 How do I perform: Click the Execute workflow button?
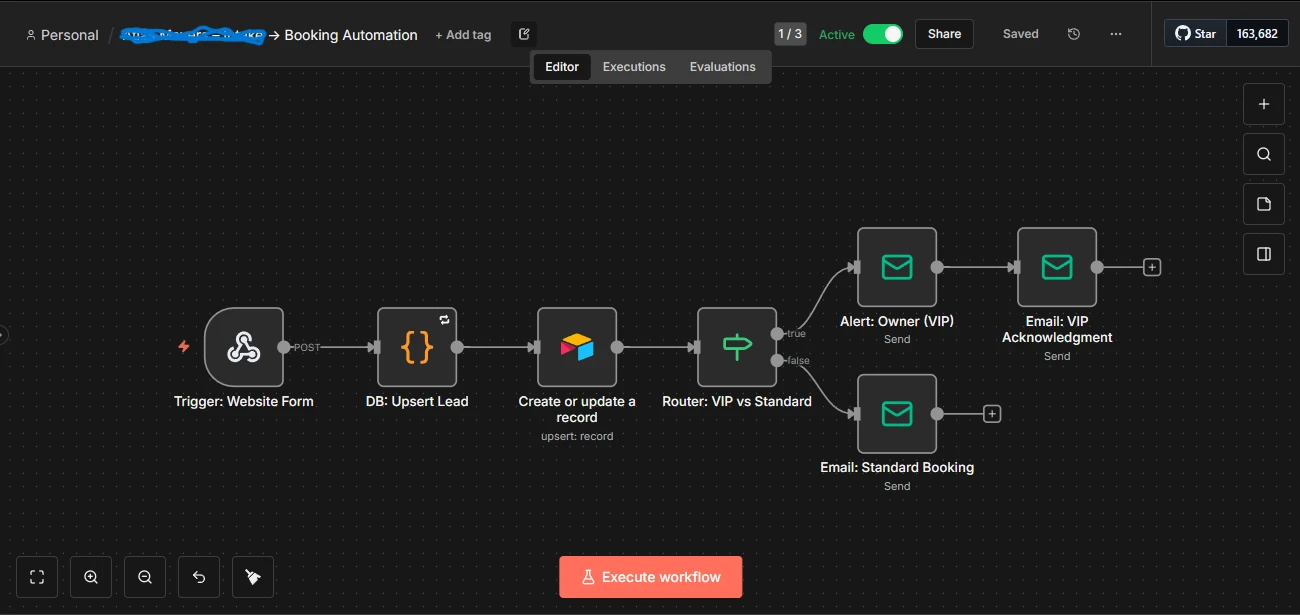[650, 577]
